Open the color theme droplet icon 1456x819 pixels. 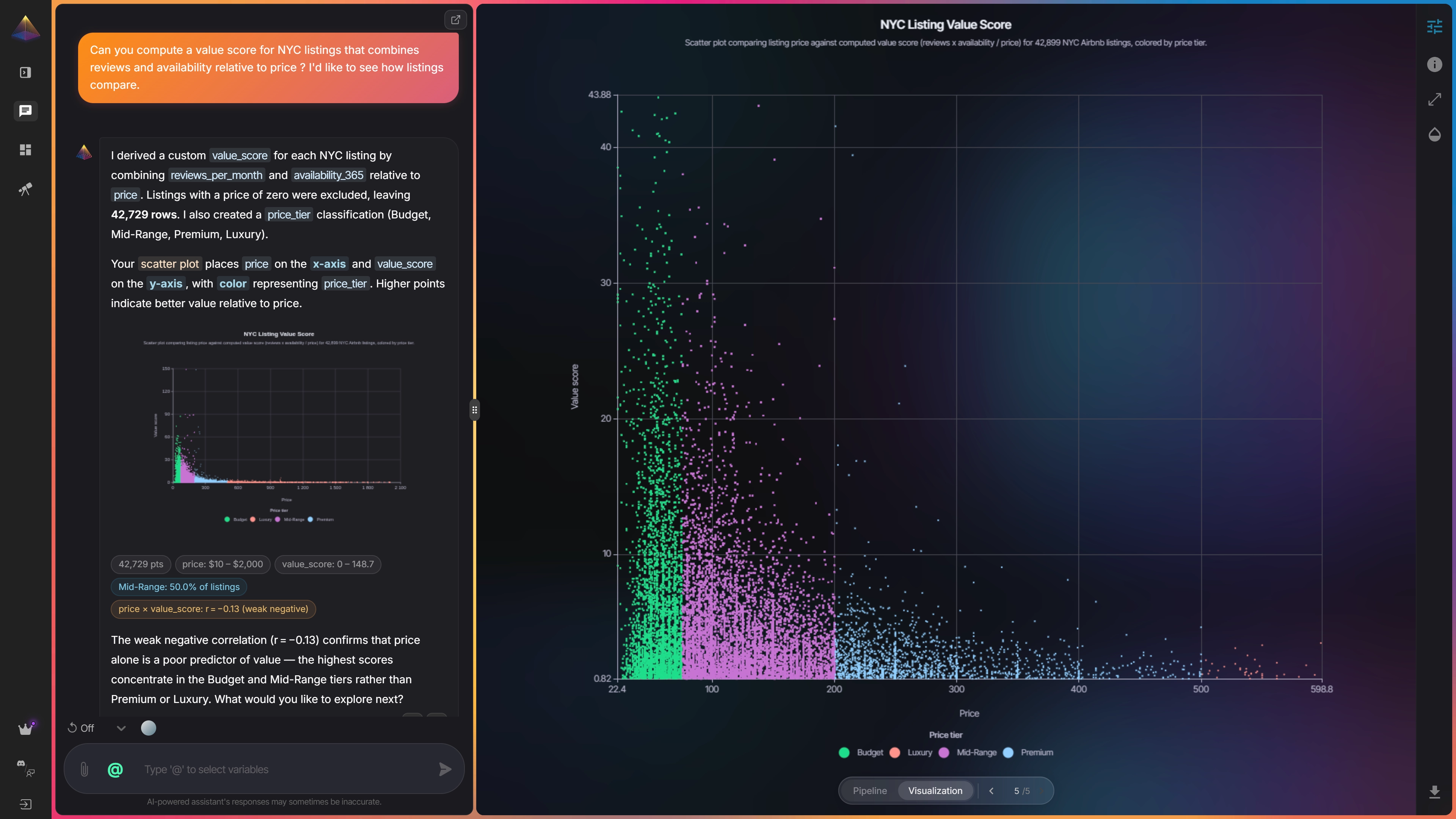(x=1434, y=135)
